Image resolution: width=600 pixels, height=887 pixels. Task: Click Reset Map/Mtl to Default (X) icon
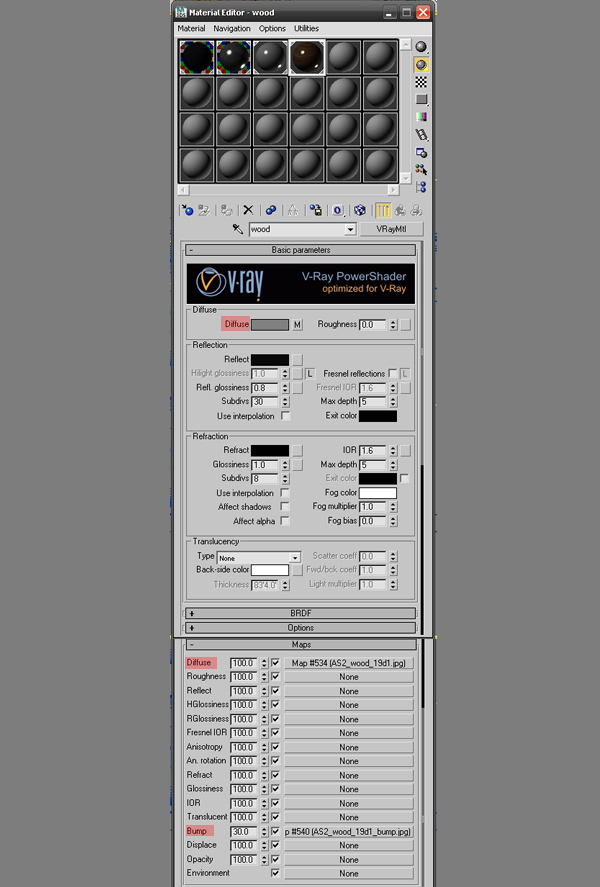248,211
